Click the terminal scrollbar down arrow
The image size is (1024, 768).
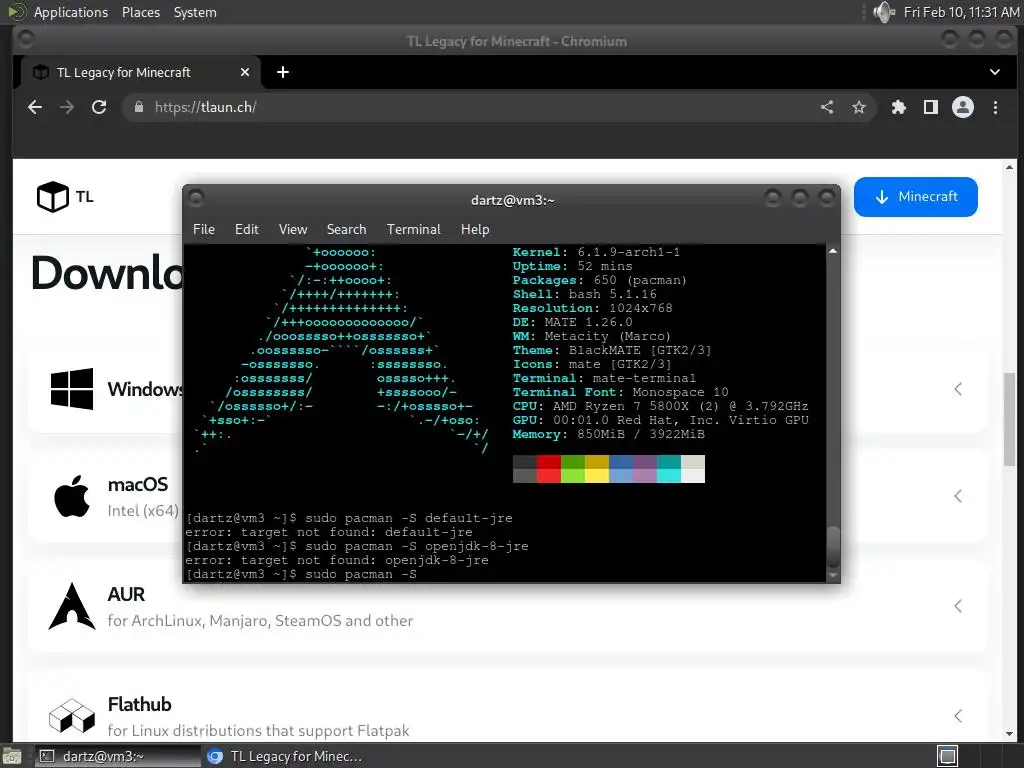833,575
